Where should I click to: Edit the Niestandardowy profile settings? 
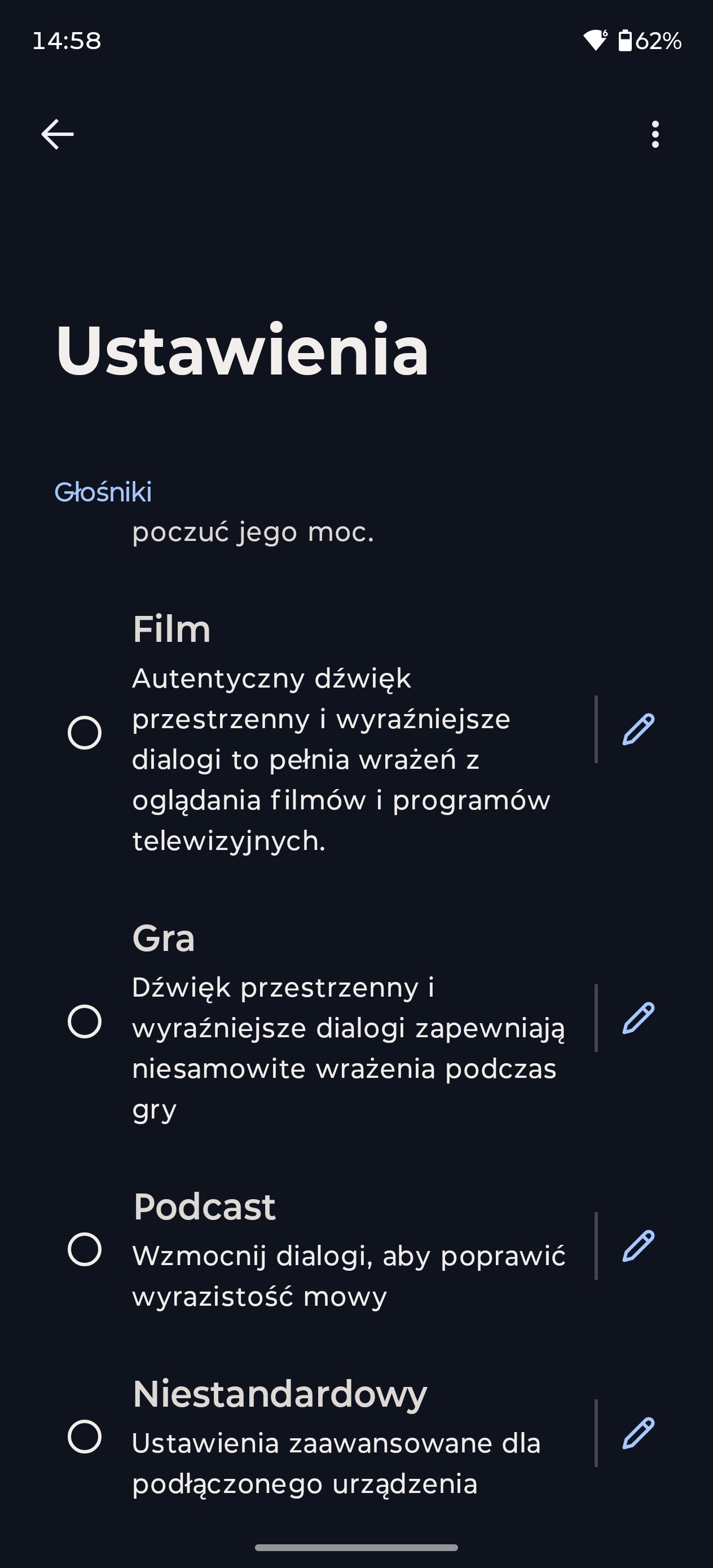tap(638, 1433)
